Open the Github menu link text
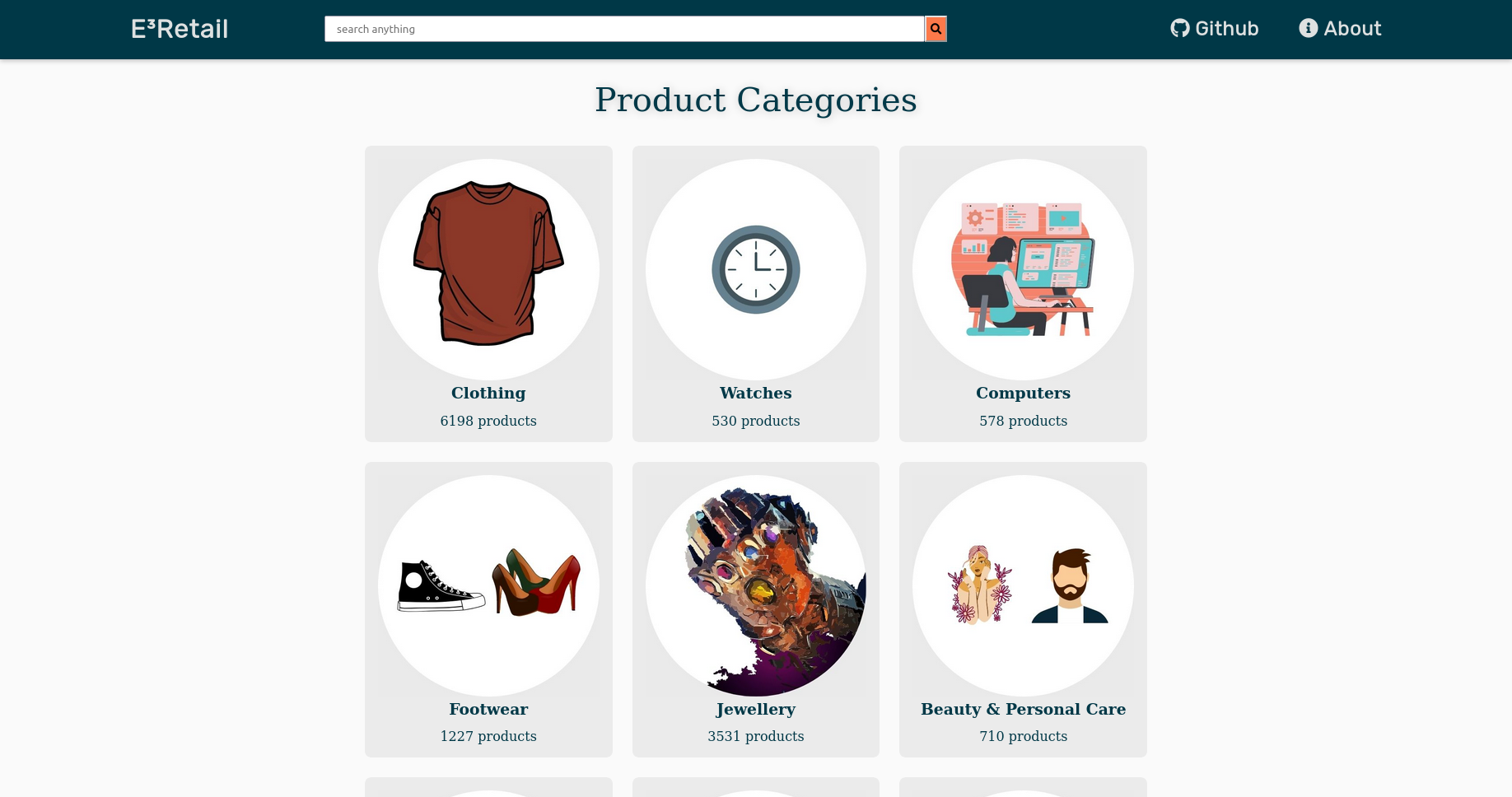 point(1226,29)
